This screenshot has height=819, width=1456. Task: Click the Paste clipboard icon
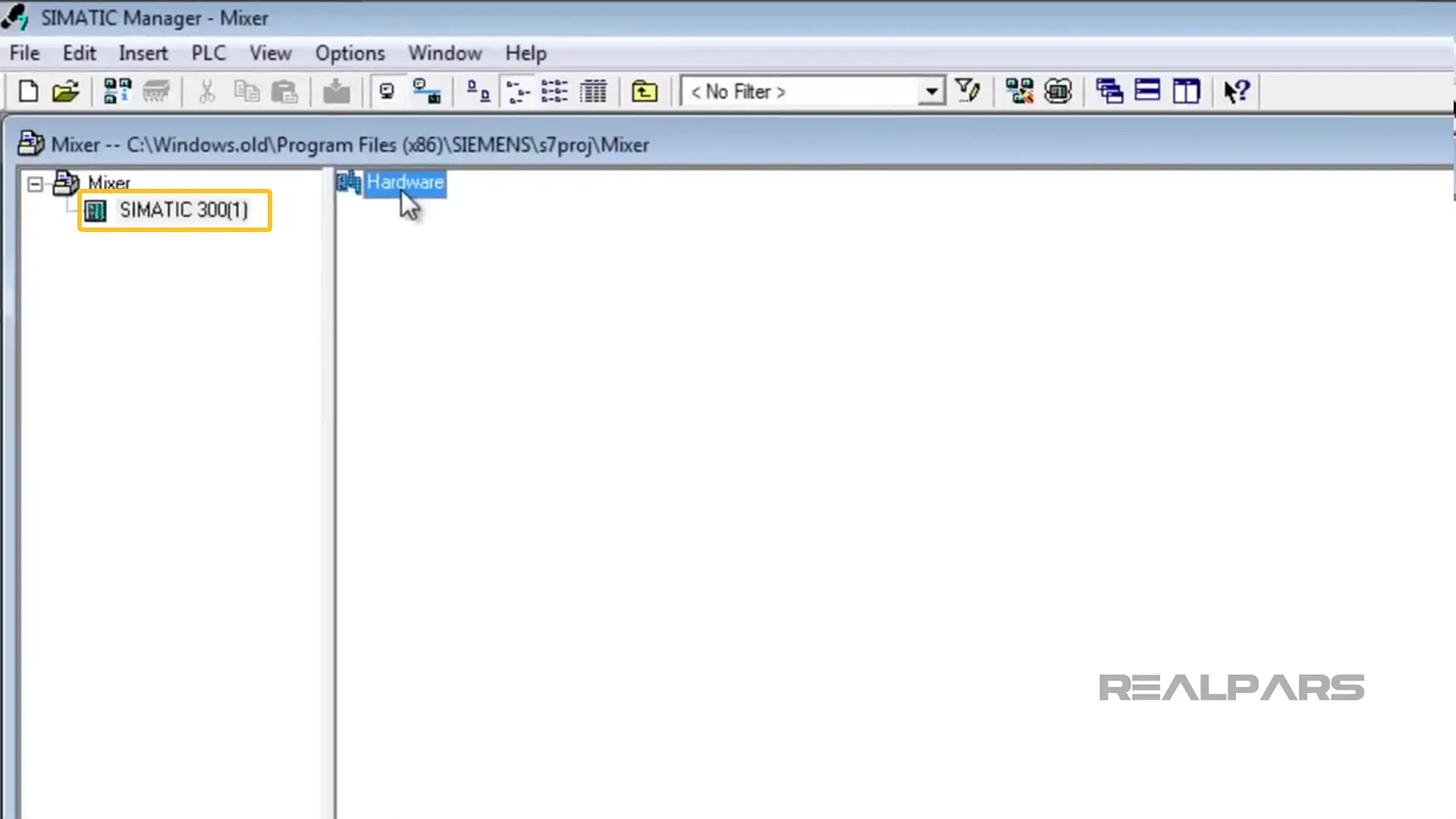285,92
